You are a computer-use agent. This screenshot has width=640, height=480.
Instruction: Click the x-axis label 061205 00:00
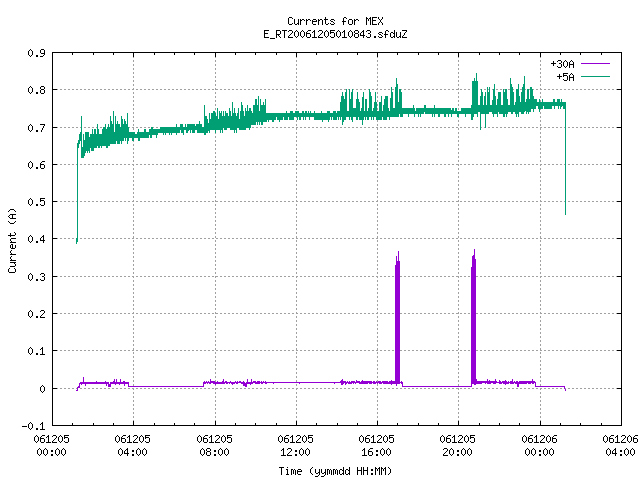[51, 446]
